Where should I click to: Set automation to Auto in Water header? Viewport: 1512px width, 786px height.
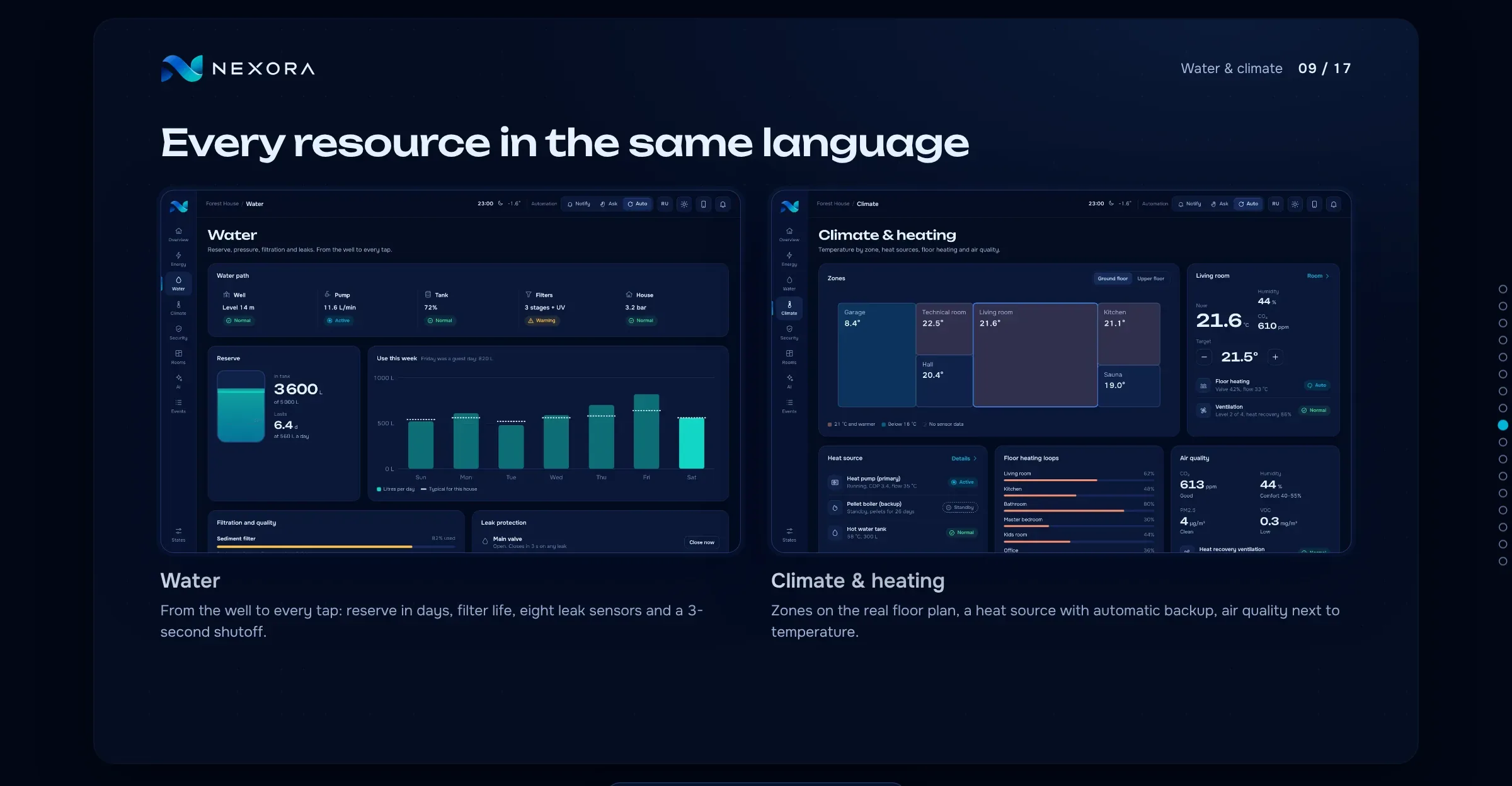638,204
